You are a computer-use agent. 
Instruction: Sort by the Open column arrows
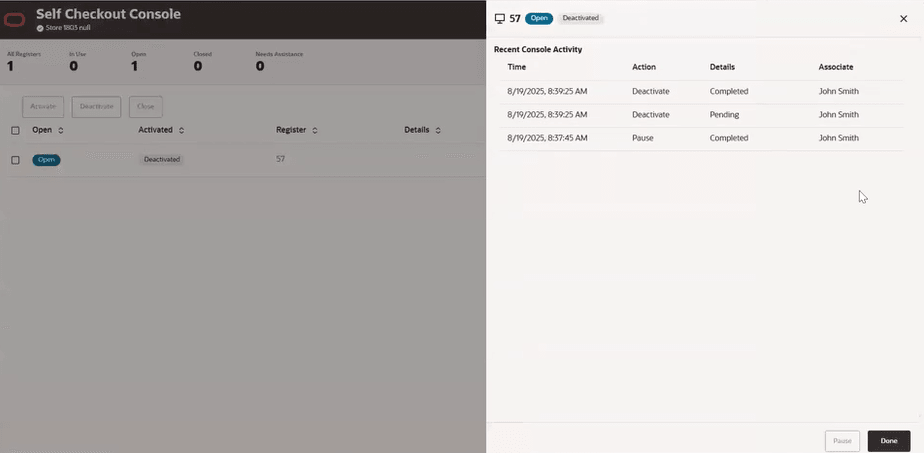coord(60,131)
